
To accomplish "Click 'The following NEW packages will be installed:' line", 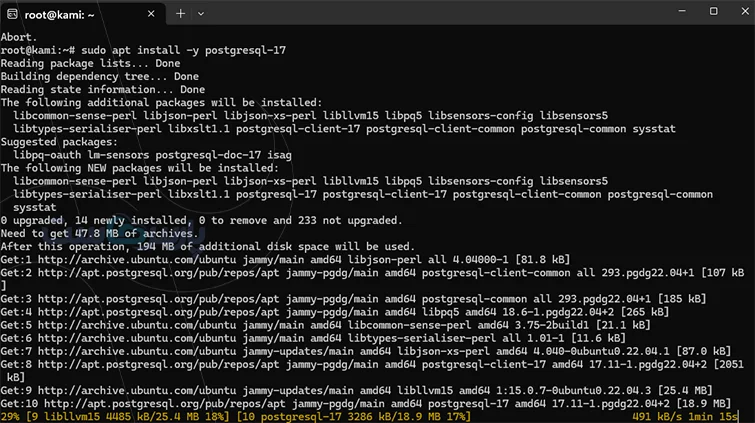I will [x=140, y=168].
